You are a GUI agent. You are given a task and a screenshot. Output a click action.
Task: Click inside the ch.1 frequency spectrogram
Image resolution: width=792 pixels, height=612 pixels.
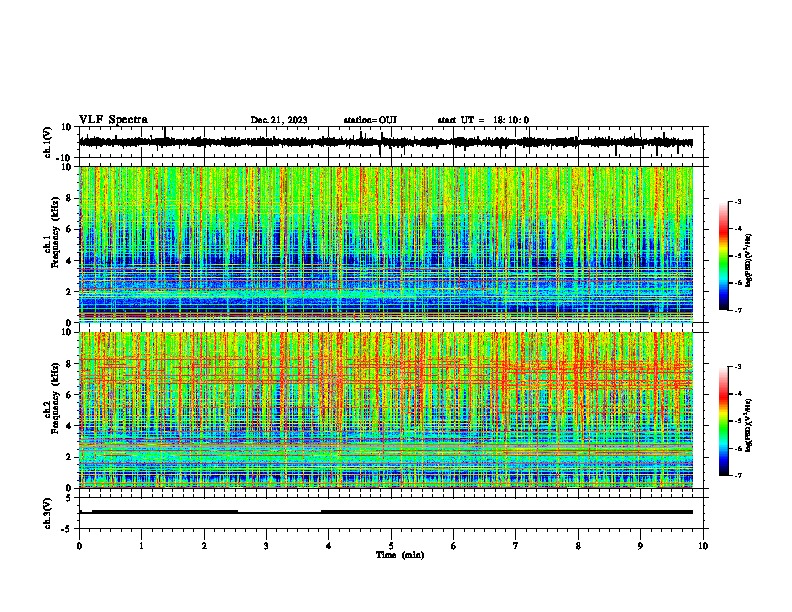[386, 244]
